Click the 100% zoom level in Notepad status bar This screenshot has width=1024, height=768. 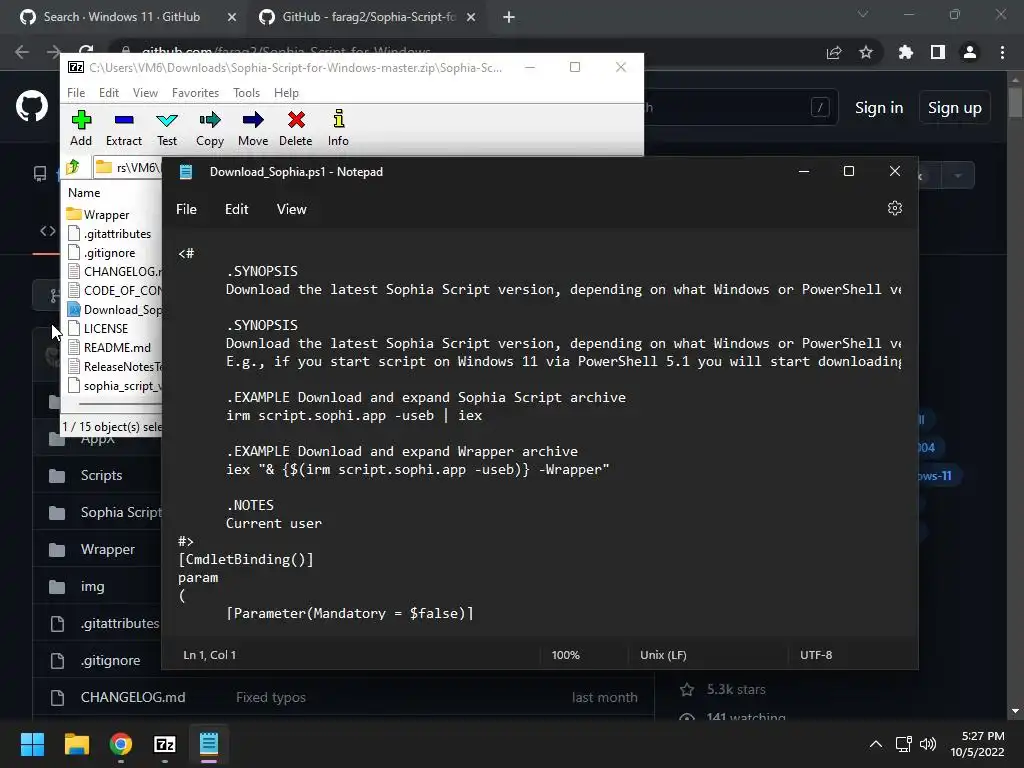coord(566,655)
